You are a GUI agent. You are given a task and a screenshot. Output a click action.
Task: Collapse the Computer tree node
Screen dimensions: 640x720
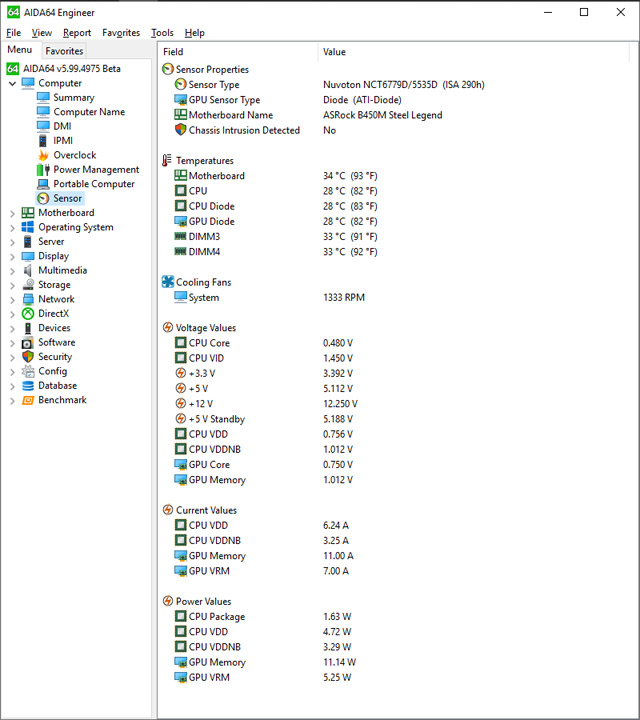click(x=12, y=84)
